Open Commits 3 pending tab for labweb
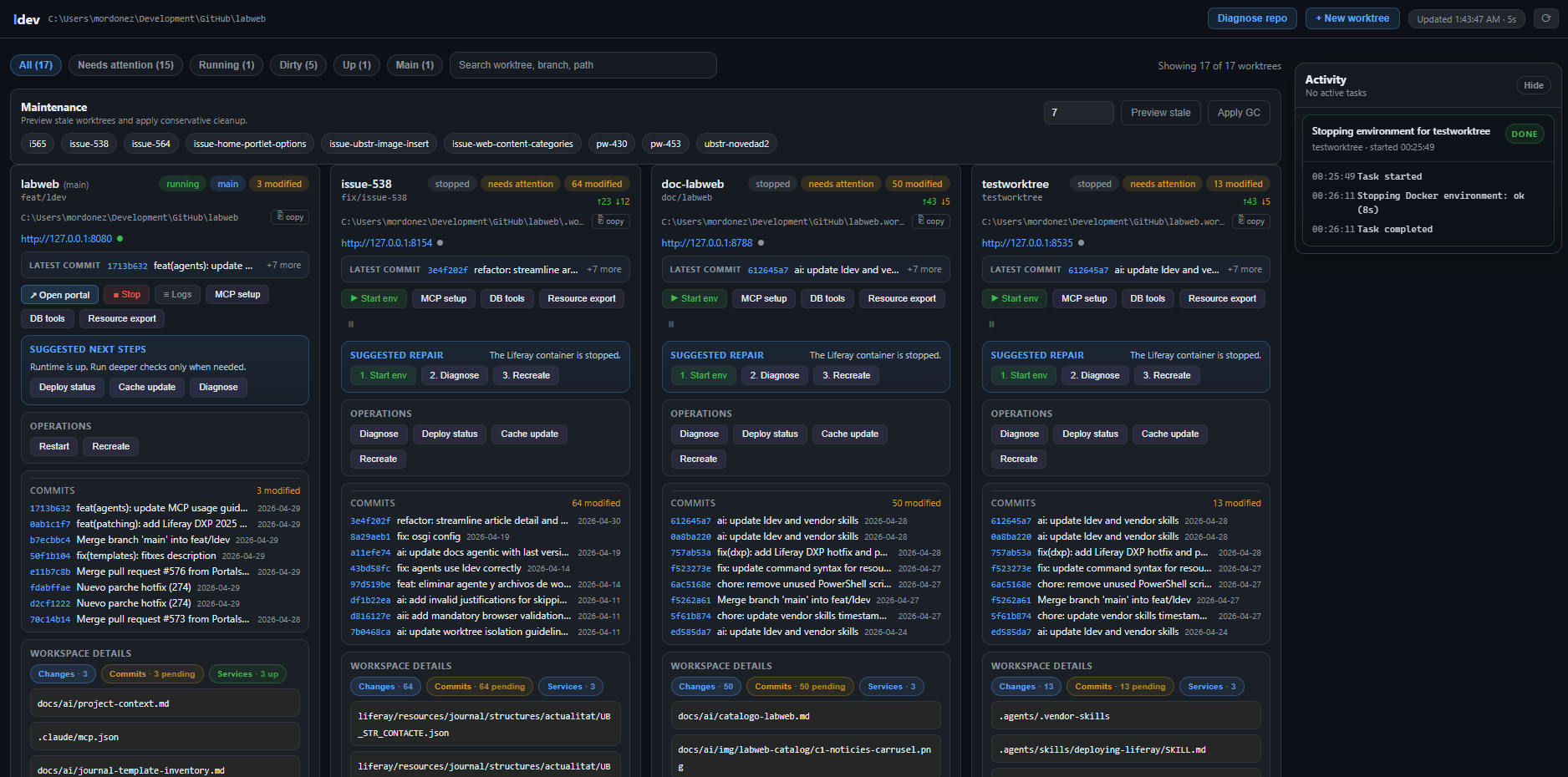1568x777 pixels. (x=152, y=674)
